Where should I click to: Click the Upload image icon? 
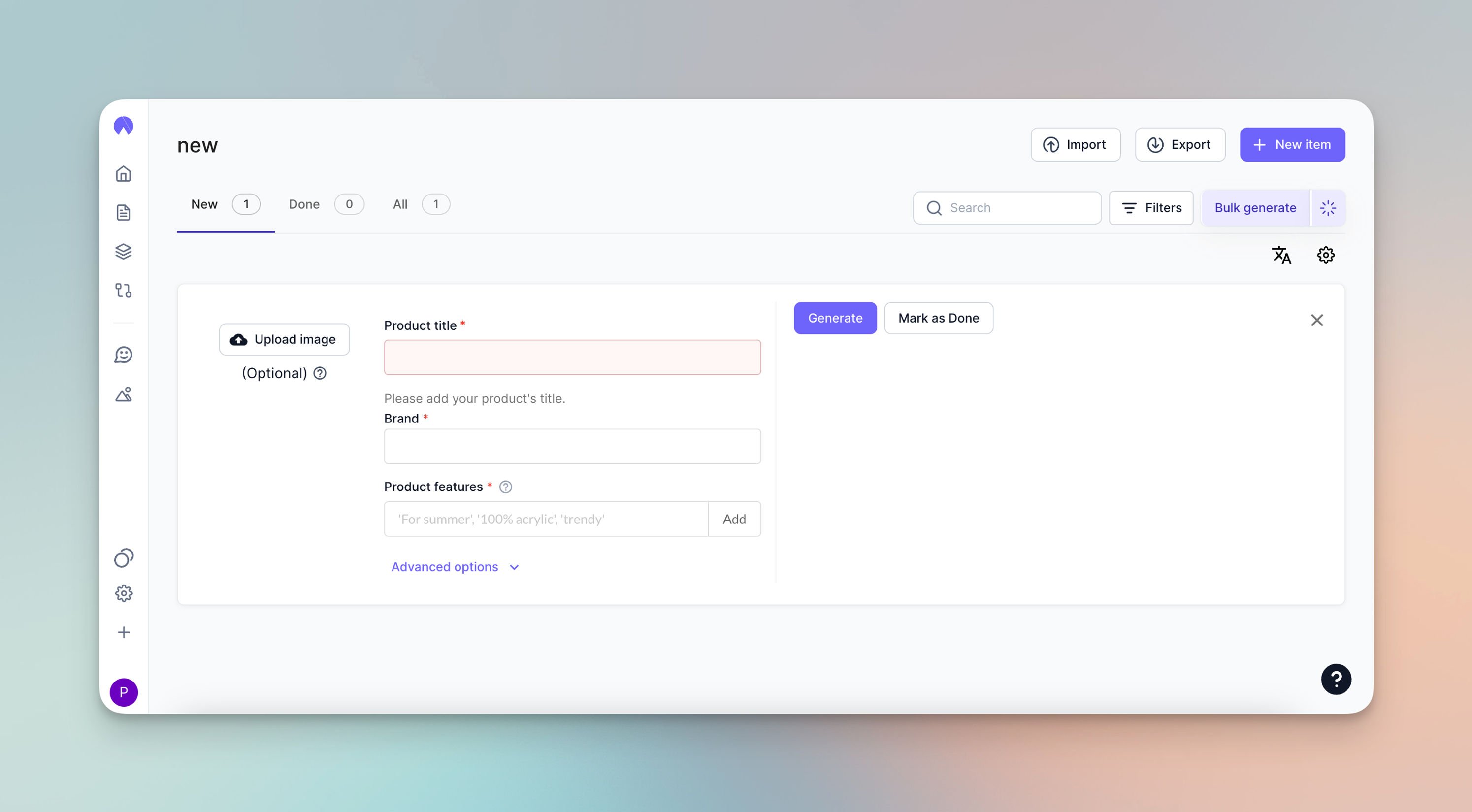tap(237, 339)
